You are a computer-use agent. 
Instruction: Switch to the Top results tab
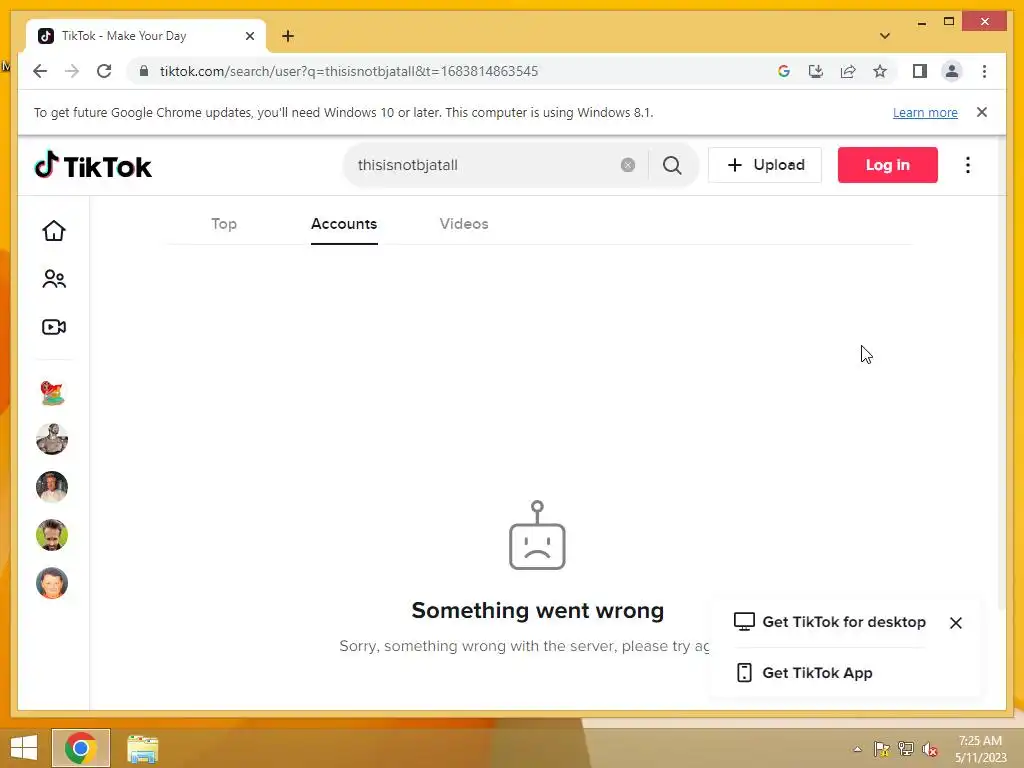pyautogui.click(x=224, y=224)
